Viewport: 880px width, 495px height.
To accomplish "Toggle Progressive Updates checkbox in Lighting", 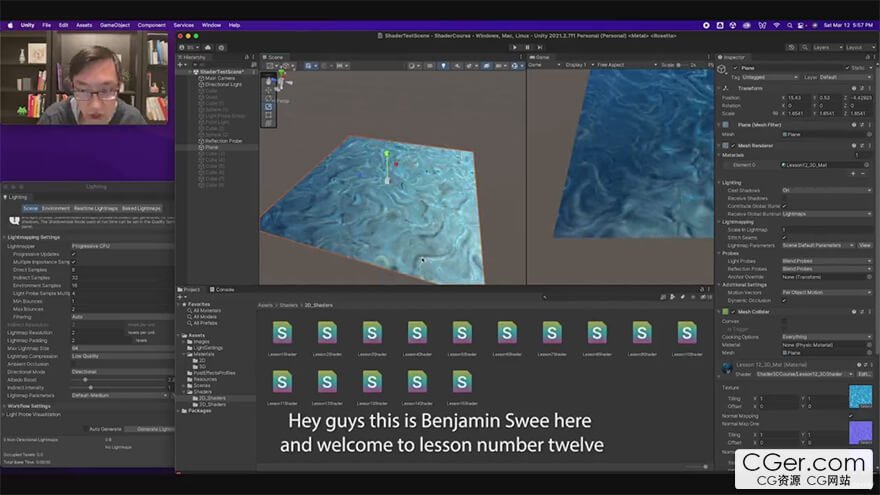I will [x=73, y=254].
